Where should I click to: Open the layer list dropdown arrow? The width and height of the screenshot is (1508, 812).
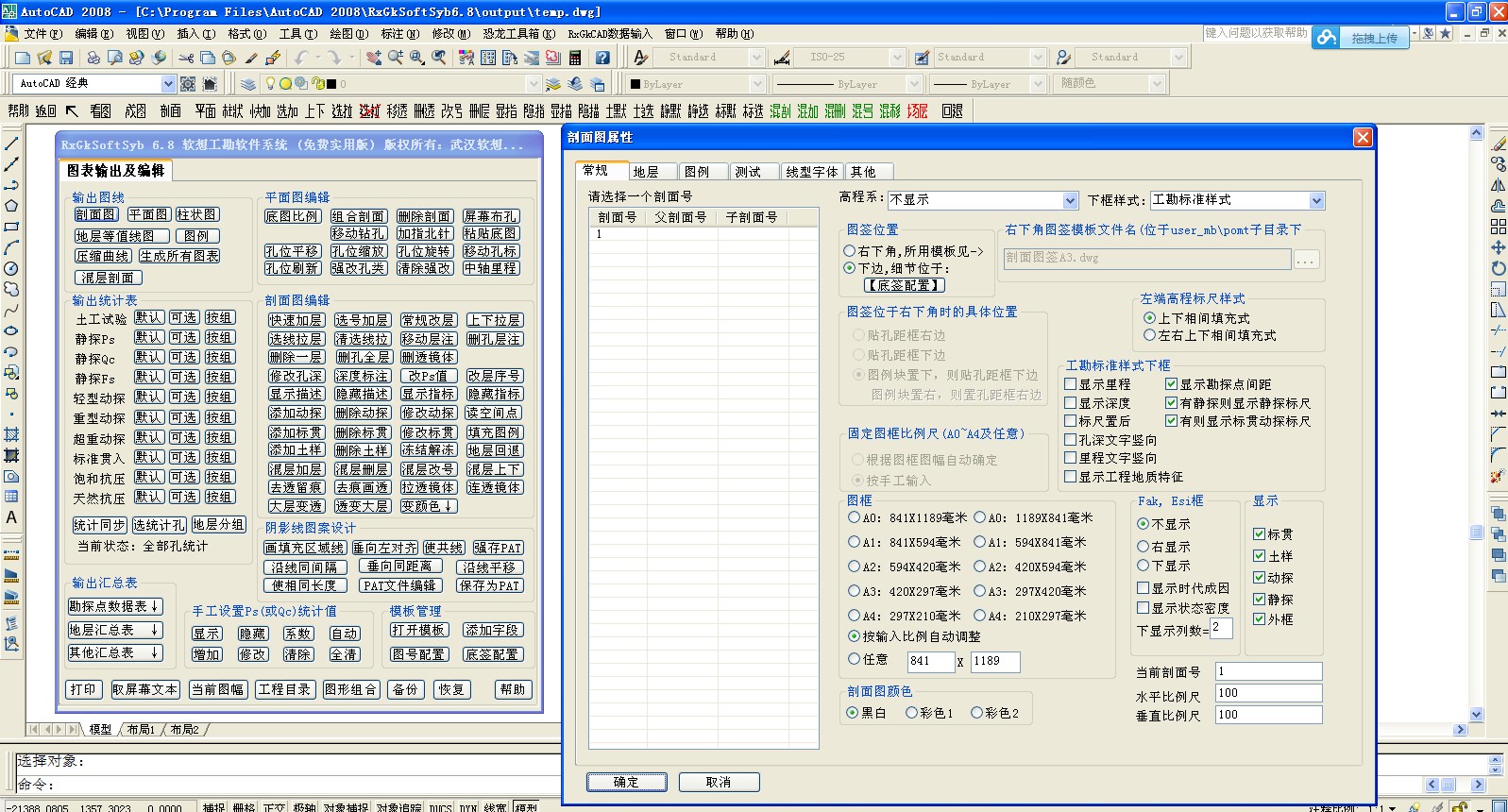click(535, 84)
